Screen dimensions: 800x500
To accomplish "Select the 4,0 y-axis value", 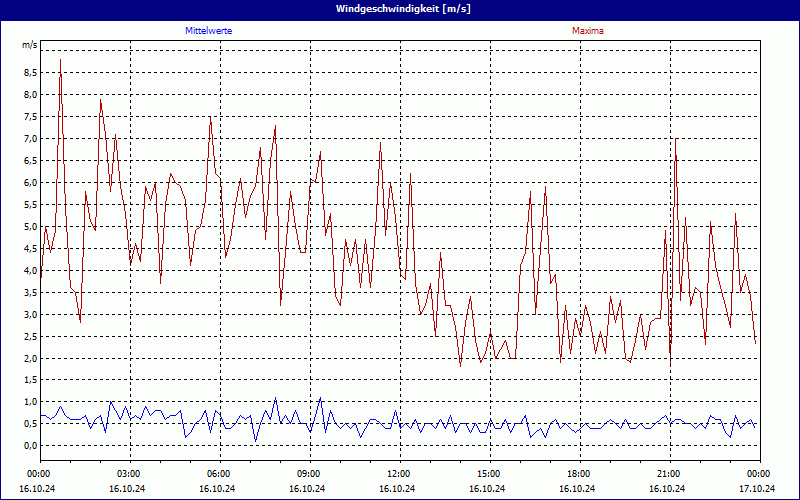I will (30, 270).
